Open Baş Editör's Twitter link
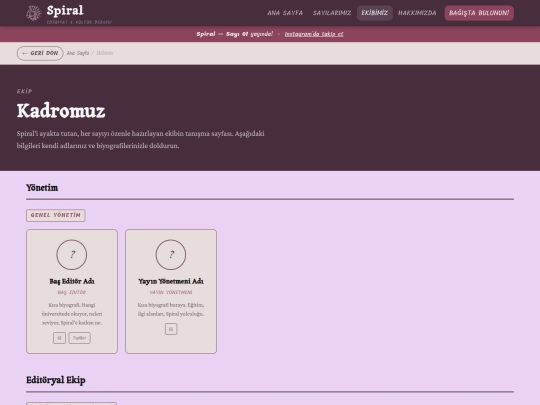The width and height of the screenshot is (540, 405). click(80, 338)
